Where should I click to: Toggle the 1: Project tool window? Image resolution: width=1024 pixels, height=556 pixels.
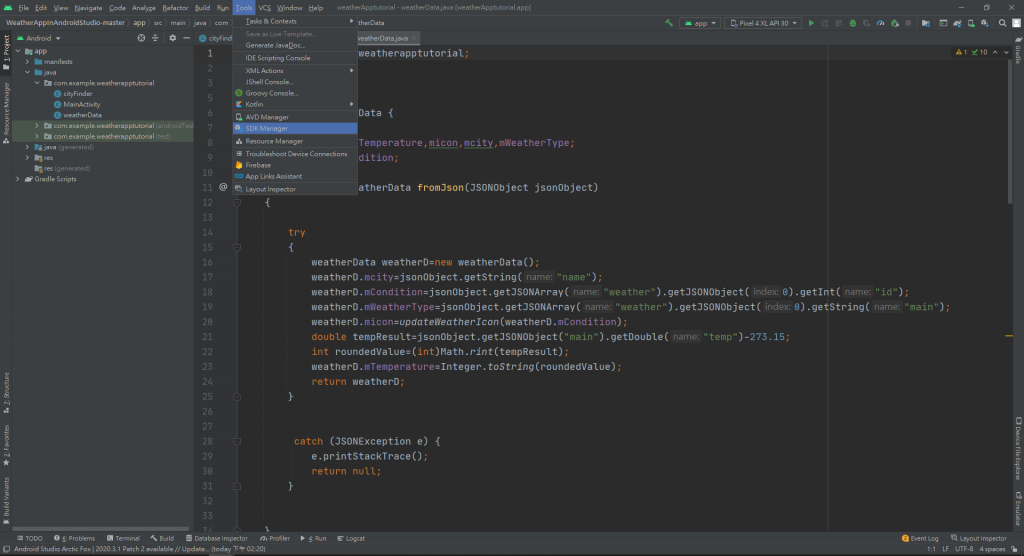[6, 52]
